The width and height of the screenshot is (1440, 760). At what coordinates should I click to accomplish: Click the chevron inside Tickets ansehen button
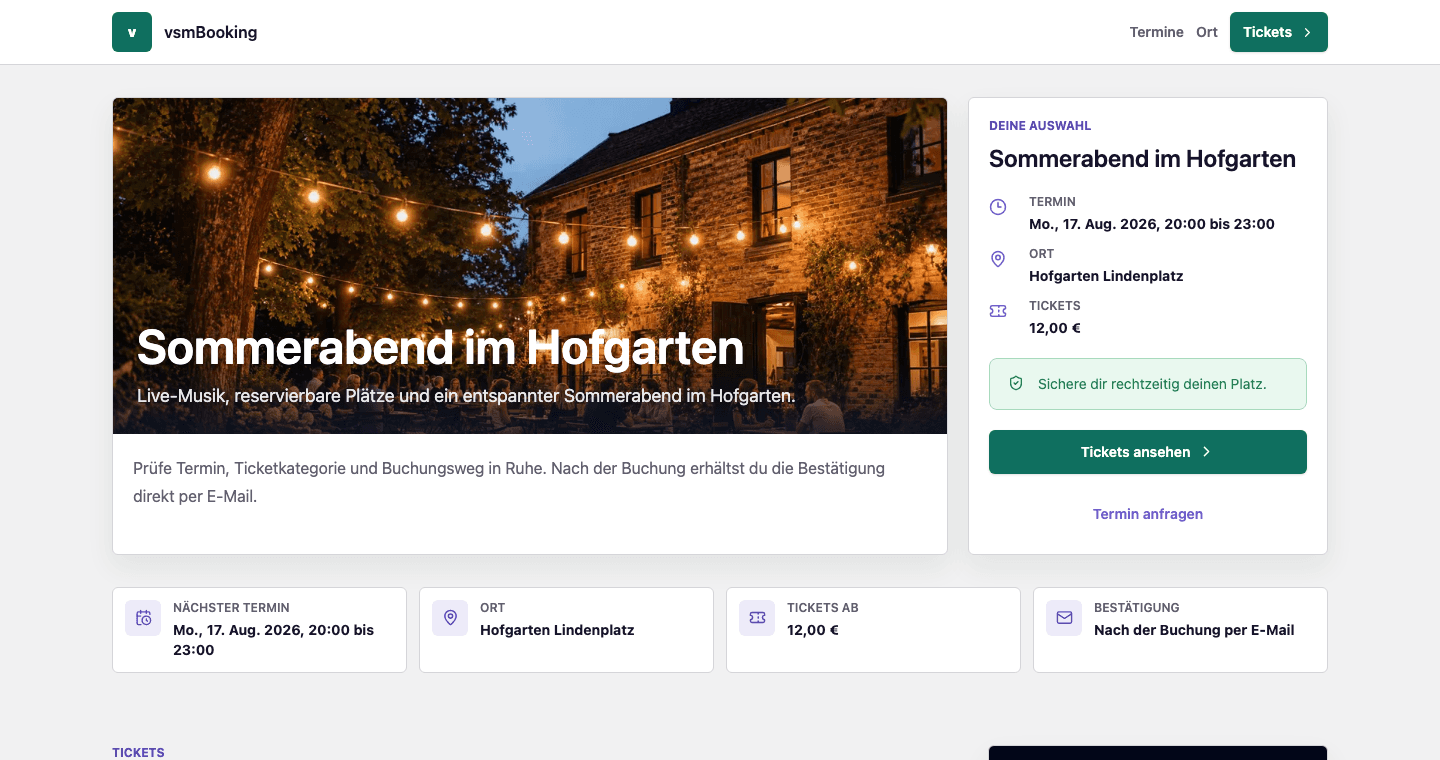[x=1206, y=452]
